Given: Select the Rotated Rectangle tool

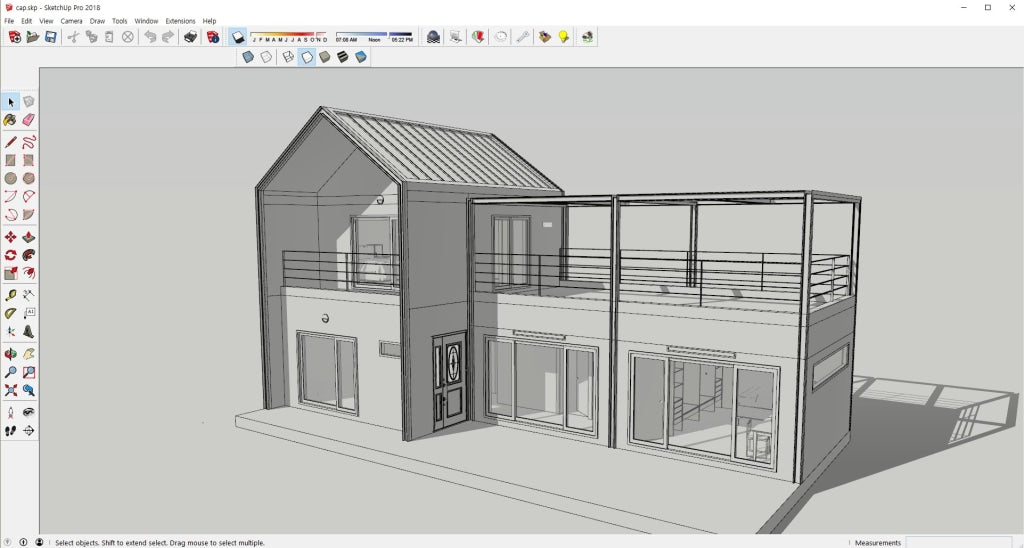Looking at the screenshot, I should coord(29,160).
